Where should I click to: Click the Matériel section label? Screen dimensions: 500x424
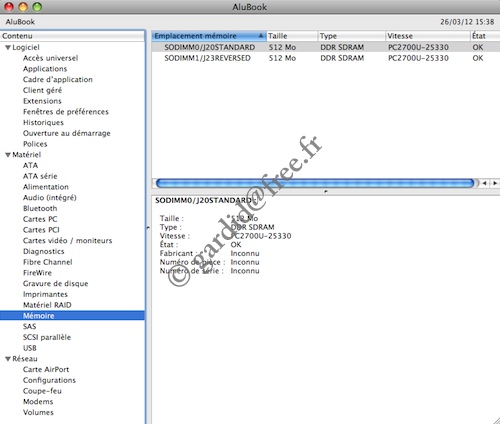pos(27,155)
